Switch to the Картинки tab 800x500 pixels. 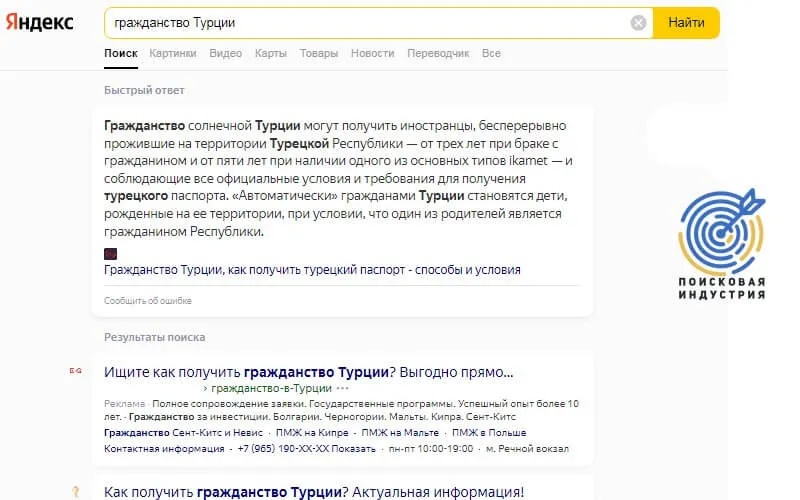172,54
